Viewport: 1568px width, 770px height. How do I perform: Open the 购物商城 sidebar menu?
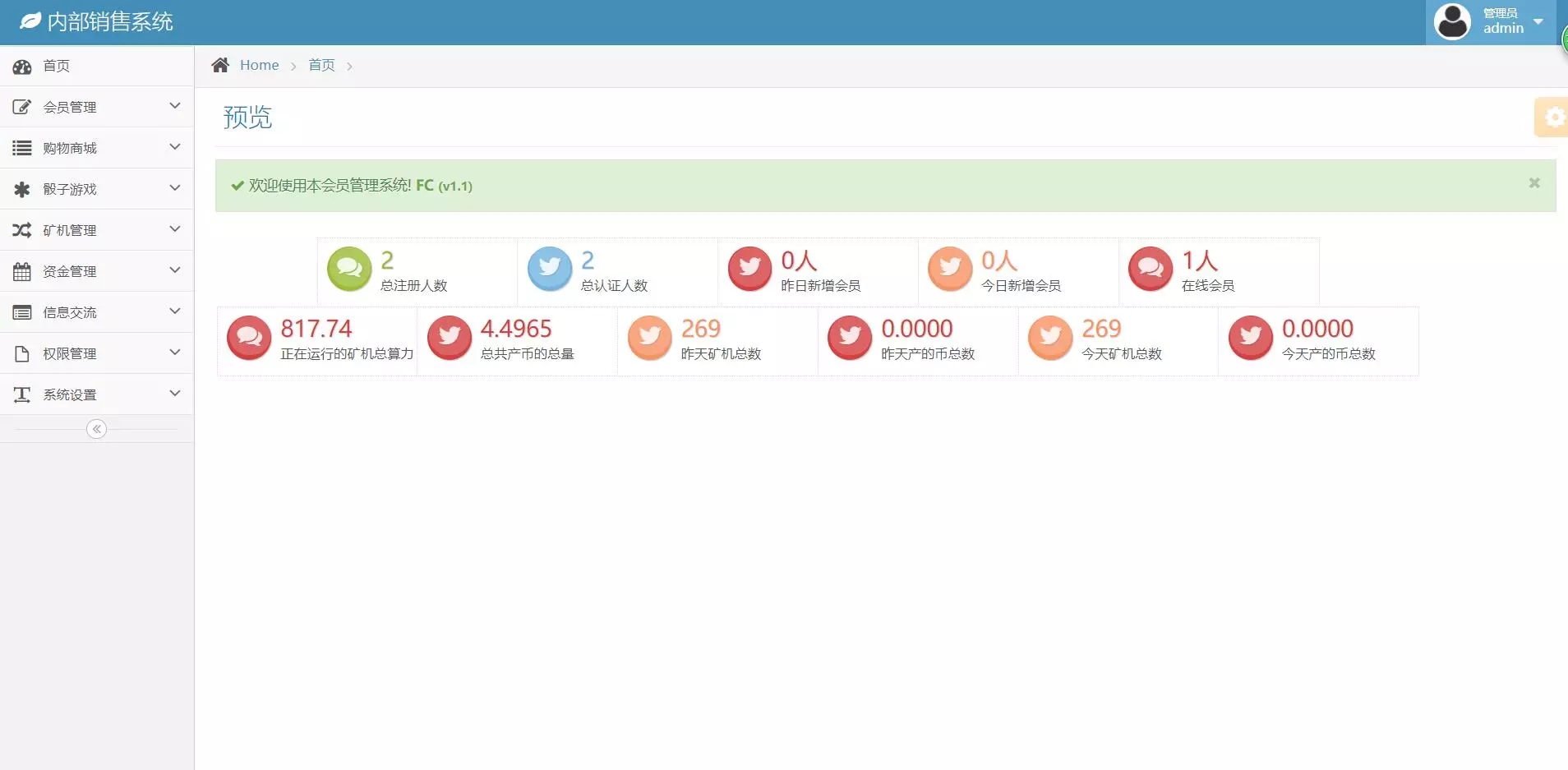[70, 148]
